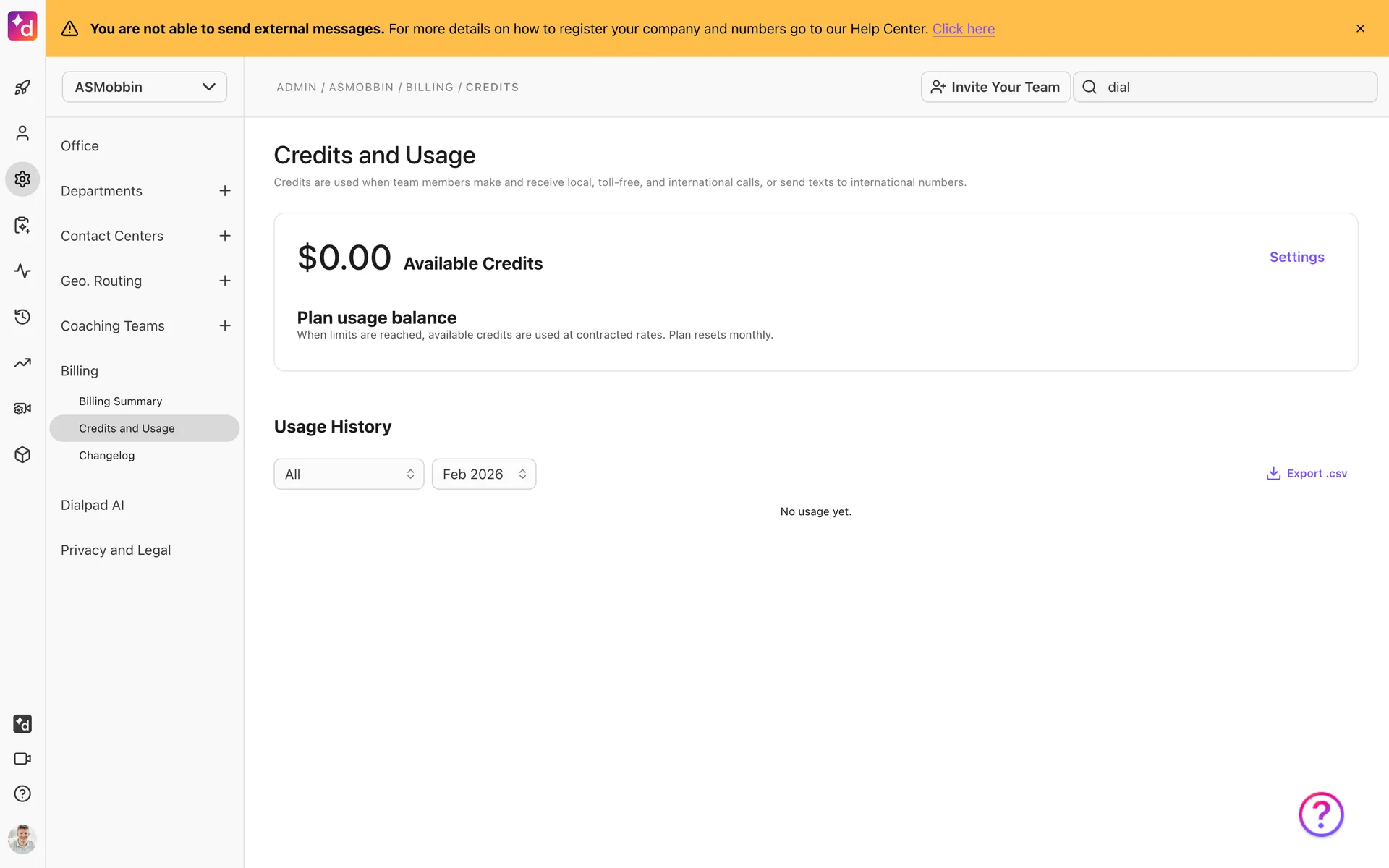Open the cube icon in left rail
The image size is (1389, 868).
[x=22, y=454]
